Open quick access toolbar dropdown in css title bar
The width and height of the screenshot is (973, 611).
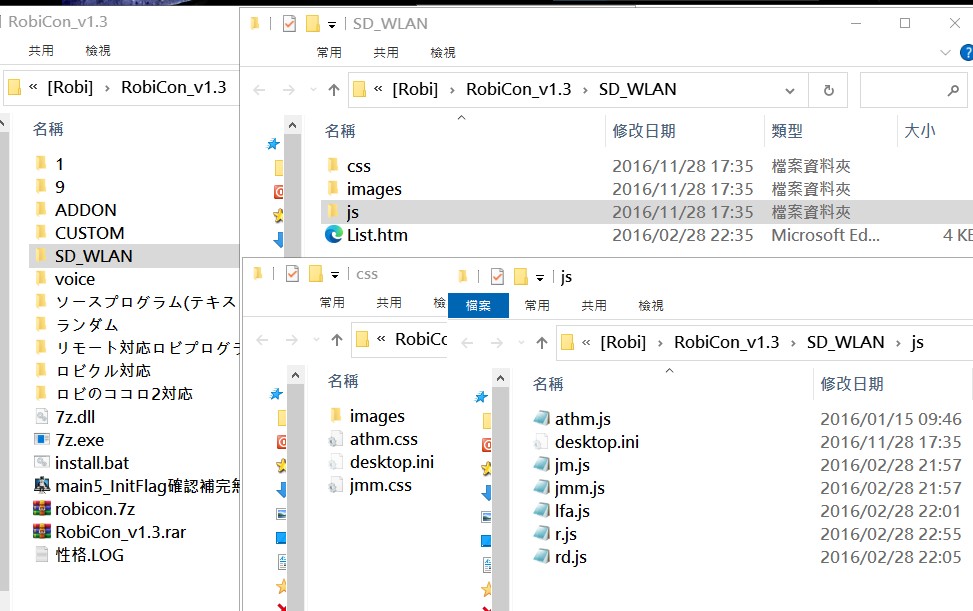click(335, 275)
